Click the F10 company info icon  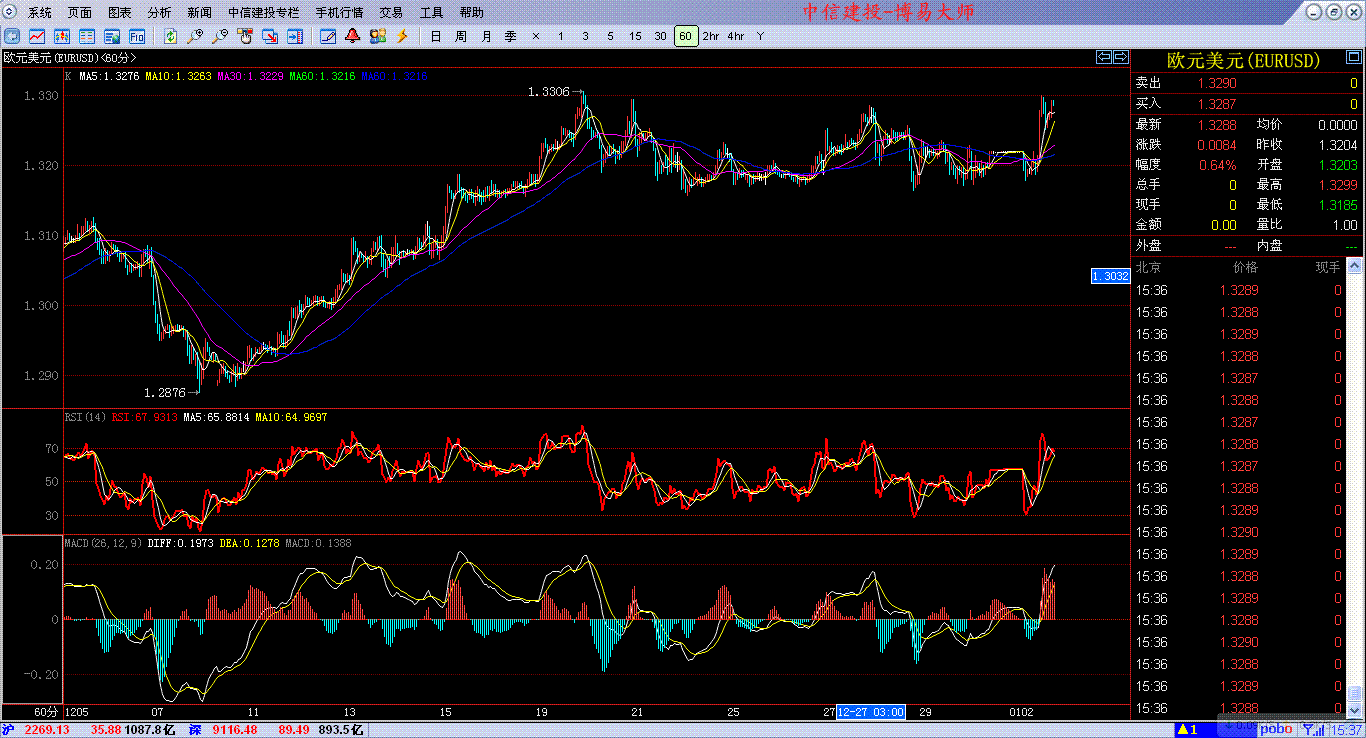(x=137, y=36)
